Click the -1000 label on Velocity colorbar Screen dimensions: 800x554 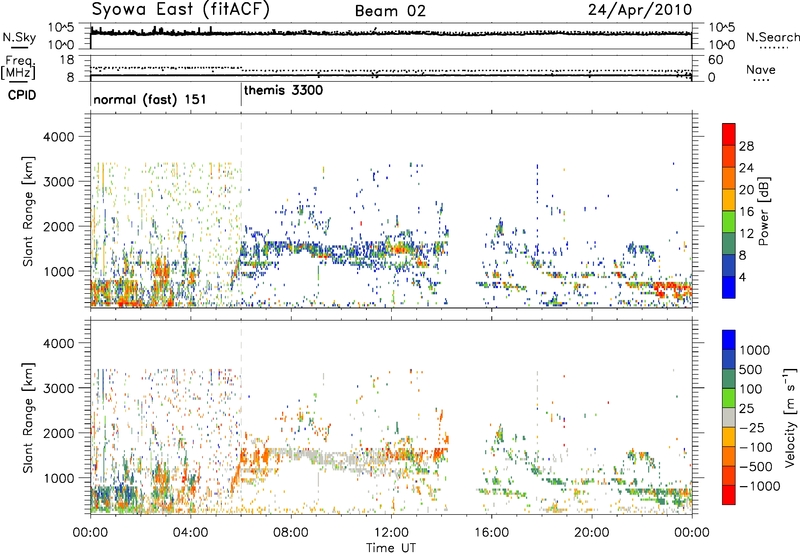pyautogui.click(x=759, y=486)
